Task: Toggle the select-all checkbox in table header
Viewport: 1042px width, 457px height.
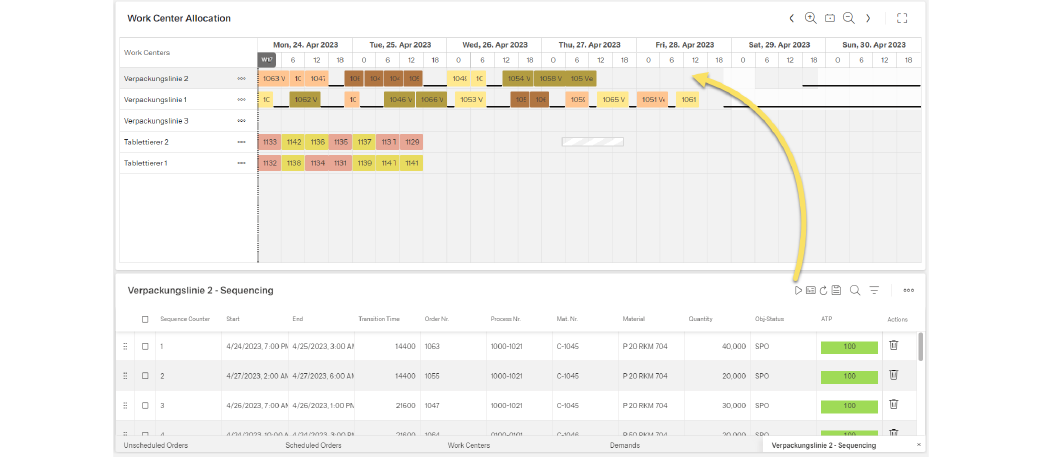Action: click(145, 319)
